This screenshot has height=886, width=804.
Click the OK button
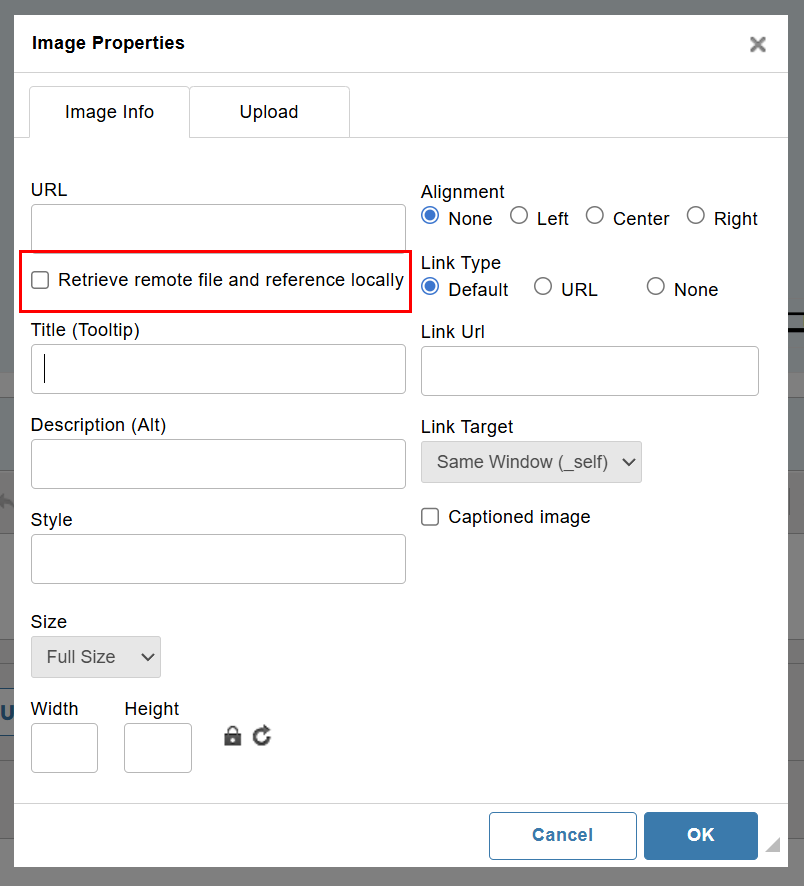pyautogui.click(x=701, y=836)
